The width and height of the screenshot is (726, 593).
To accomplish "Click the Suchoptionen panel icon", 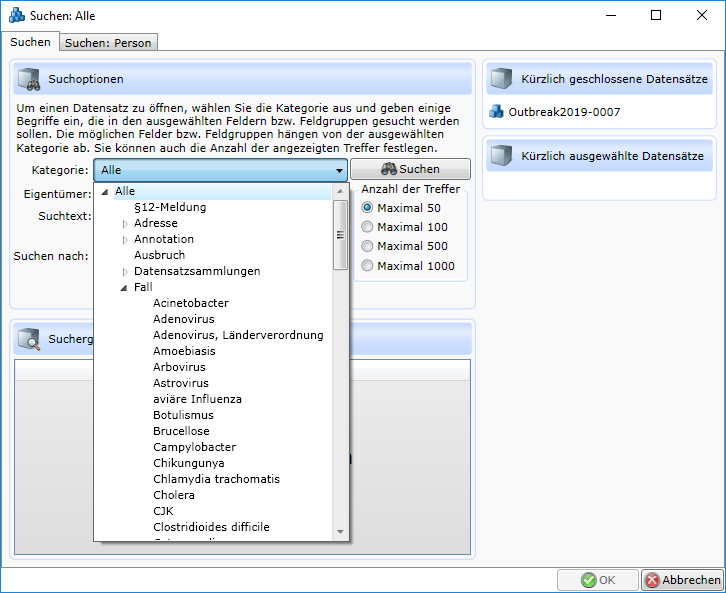I will coord(29,79).
